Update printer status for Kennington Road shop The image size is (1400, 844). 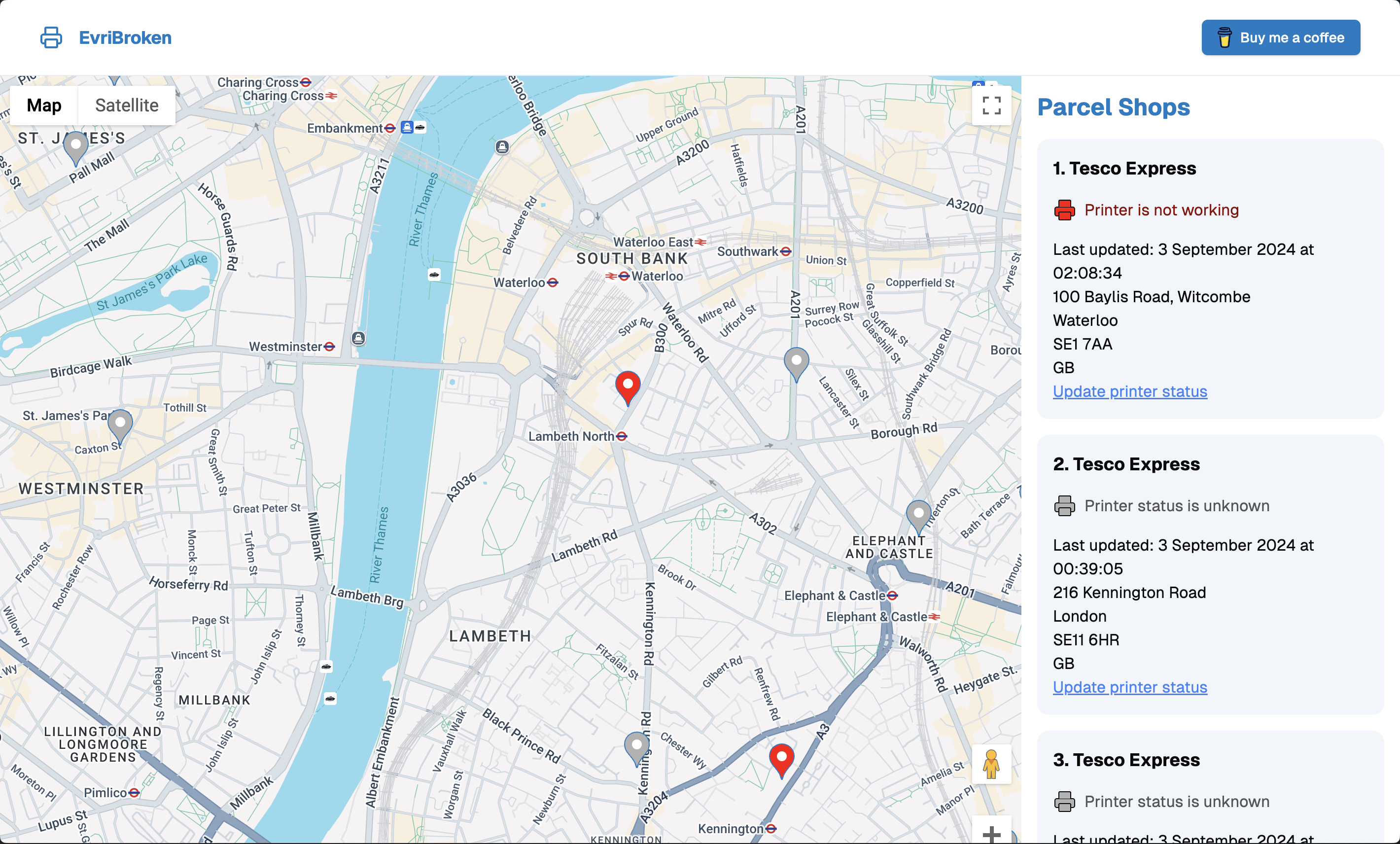[x=1129, y=687]
